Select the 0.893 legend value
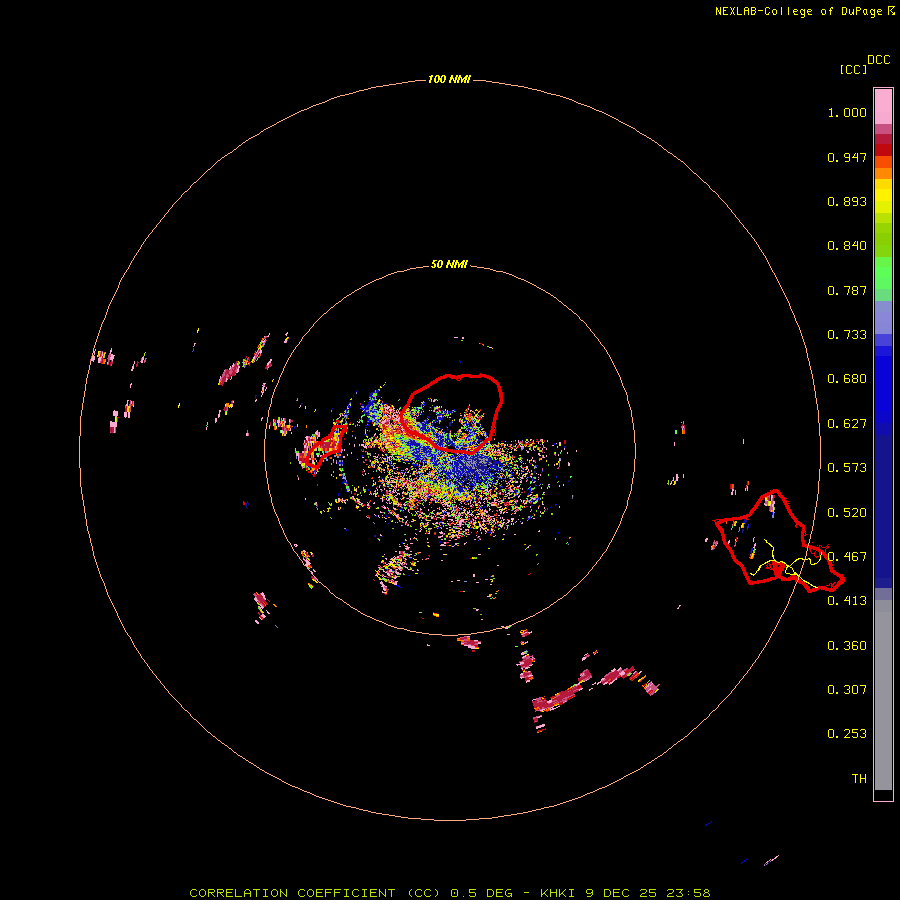The image size is (900, 900). (847, 201)
